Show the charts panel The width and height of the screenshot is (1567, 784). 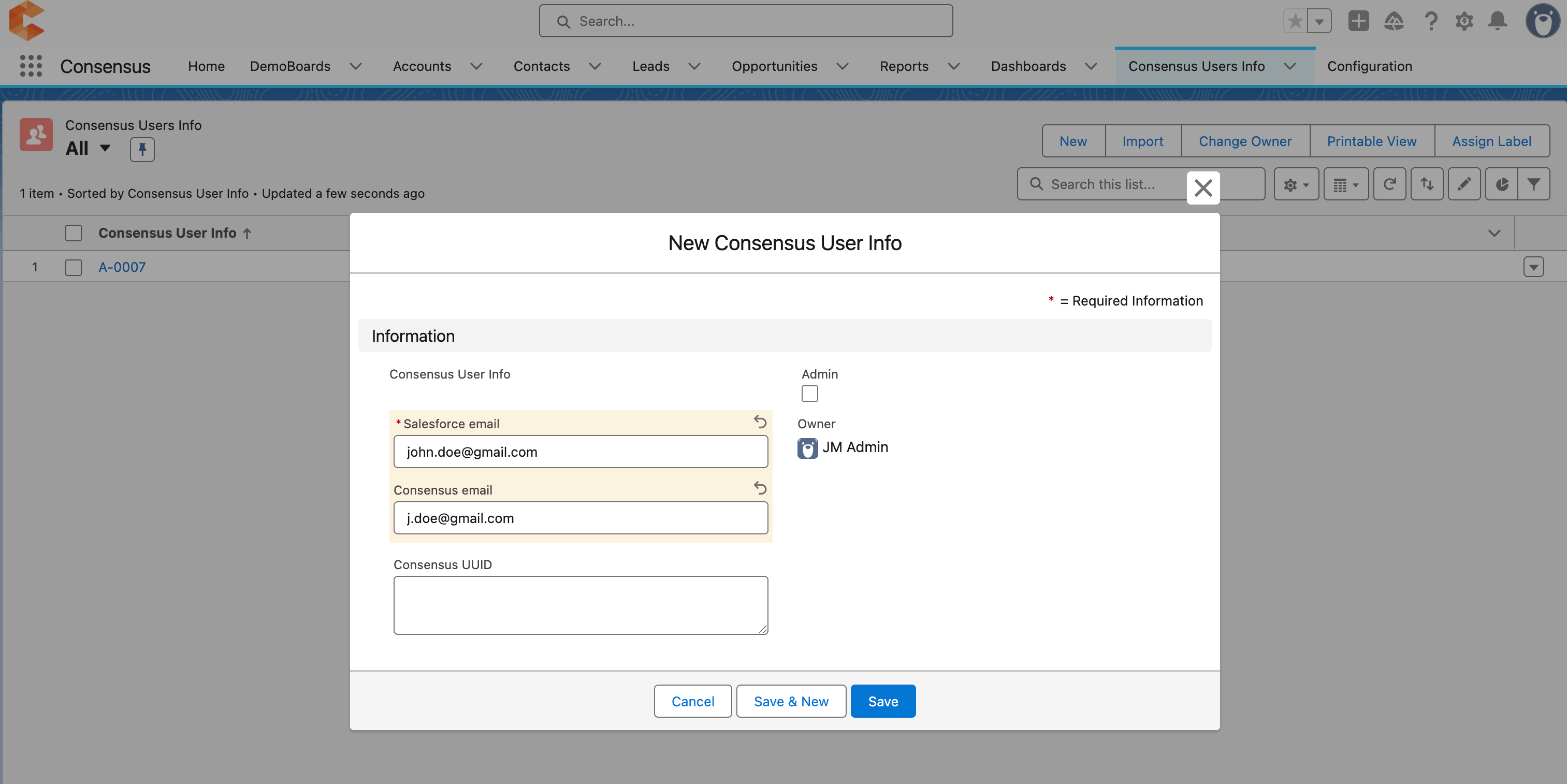(x=1501, y=184)
